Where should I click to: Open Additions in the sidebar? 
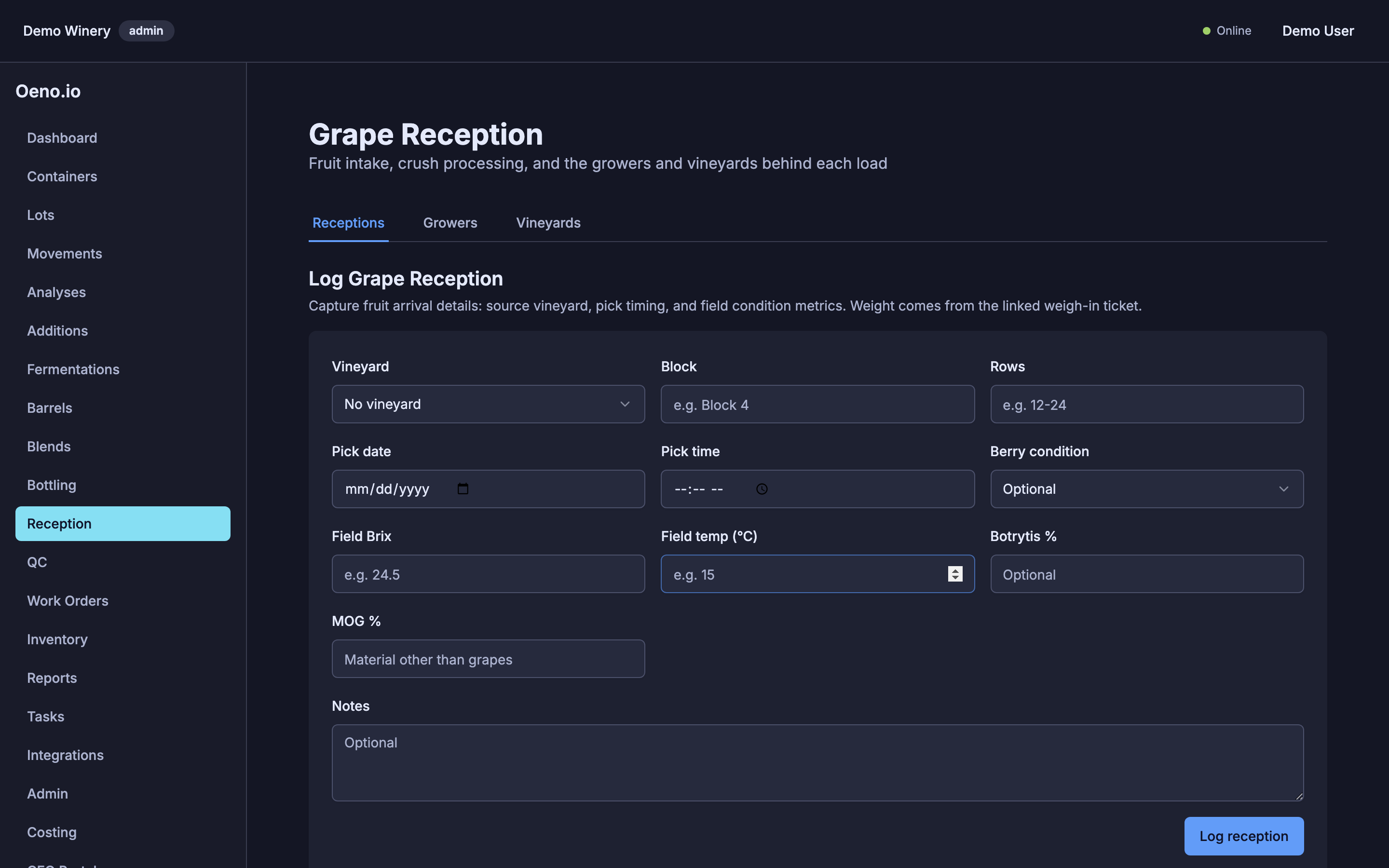click(123, 331)
